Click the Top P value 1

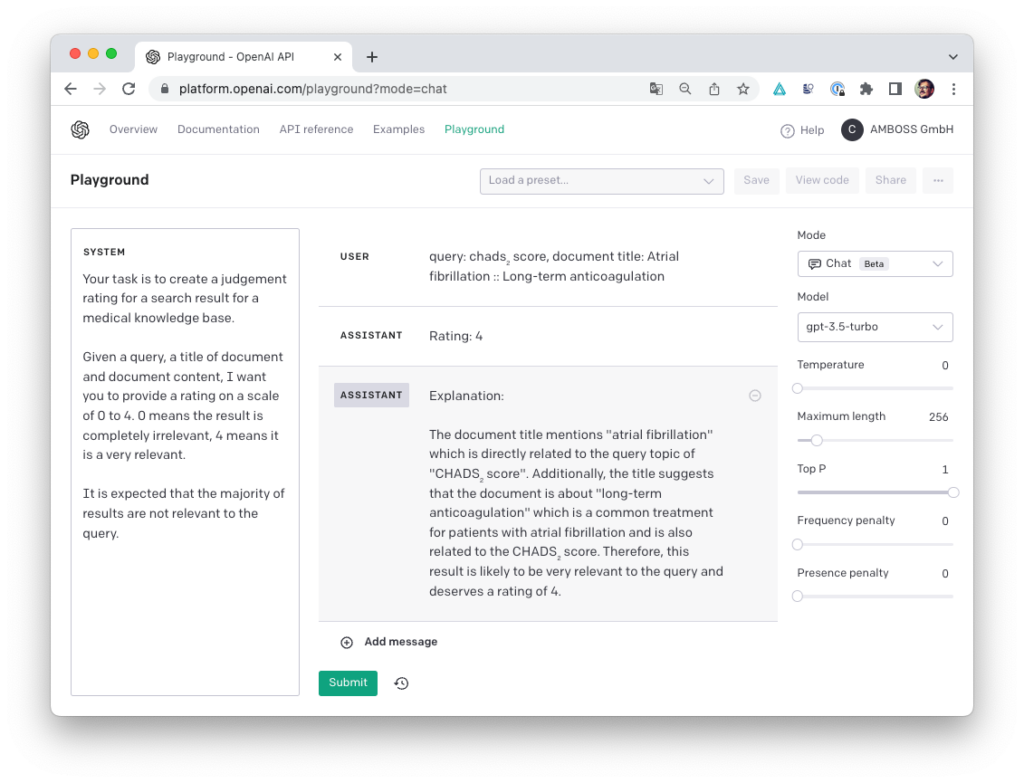click(x=945, y=470)
